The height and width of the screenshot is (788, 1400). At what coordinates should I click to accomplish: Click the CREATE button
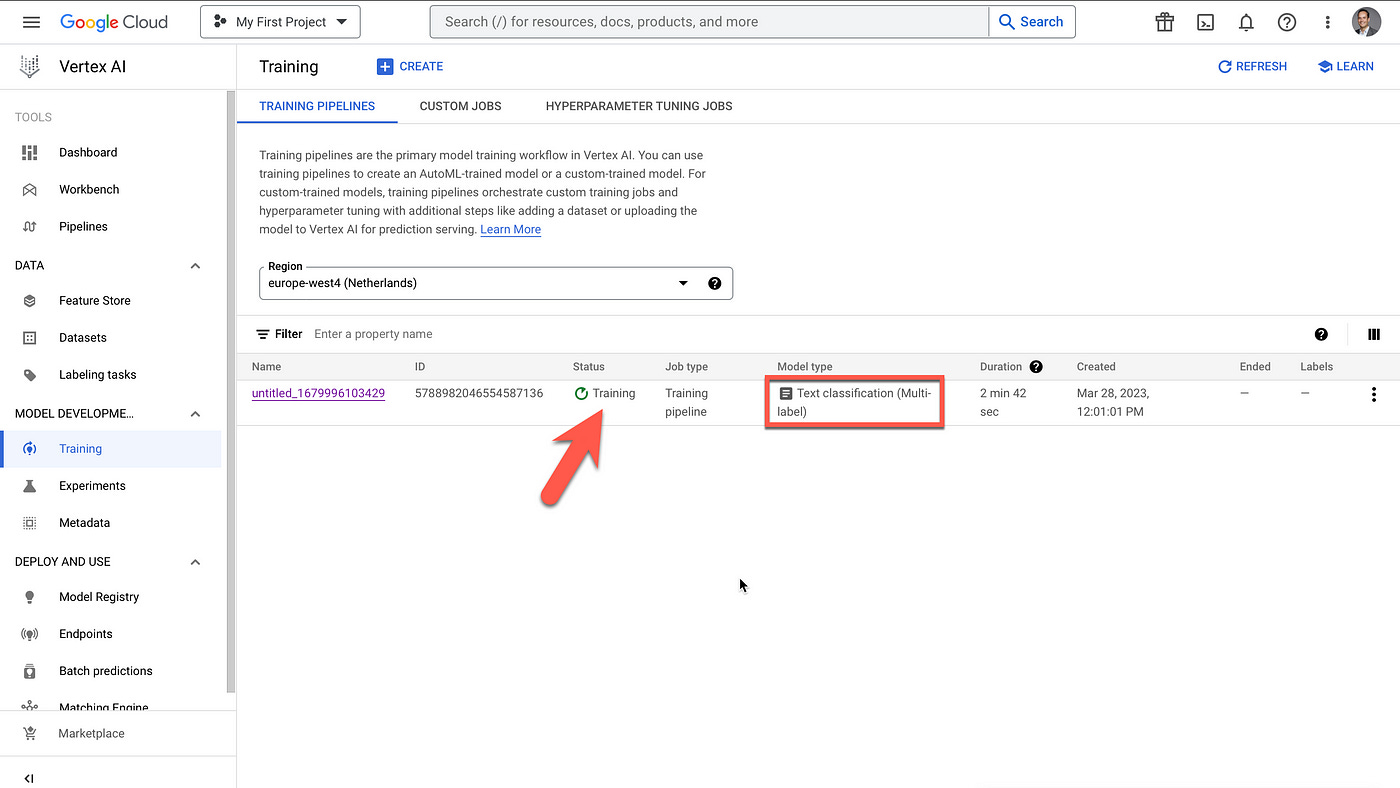point(410,66)
